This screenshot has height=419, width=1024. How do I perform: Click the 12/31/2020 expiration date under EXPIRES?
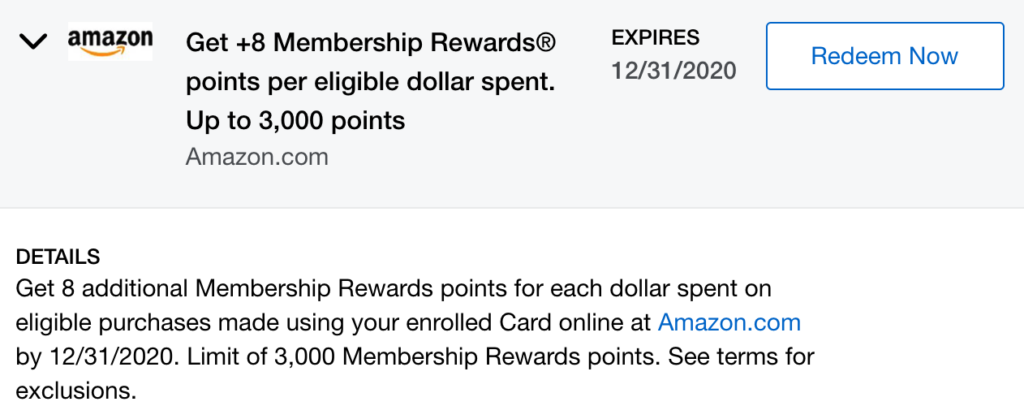pyautogui.click(x=674, y=70)
